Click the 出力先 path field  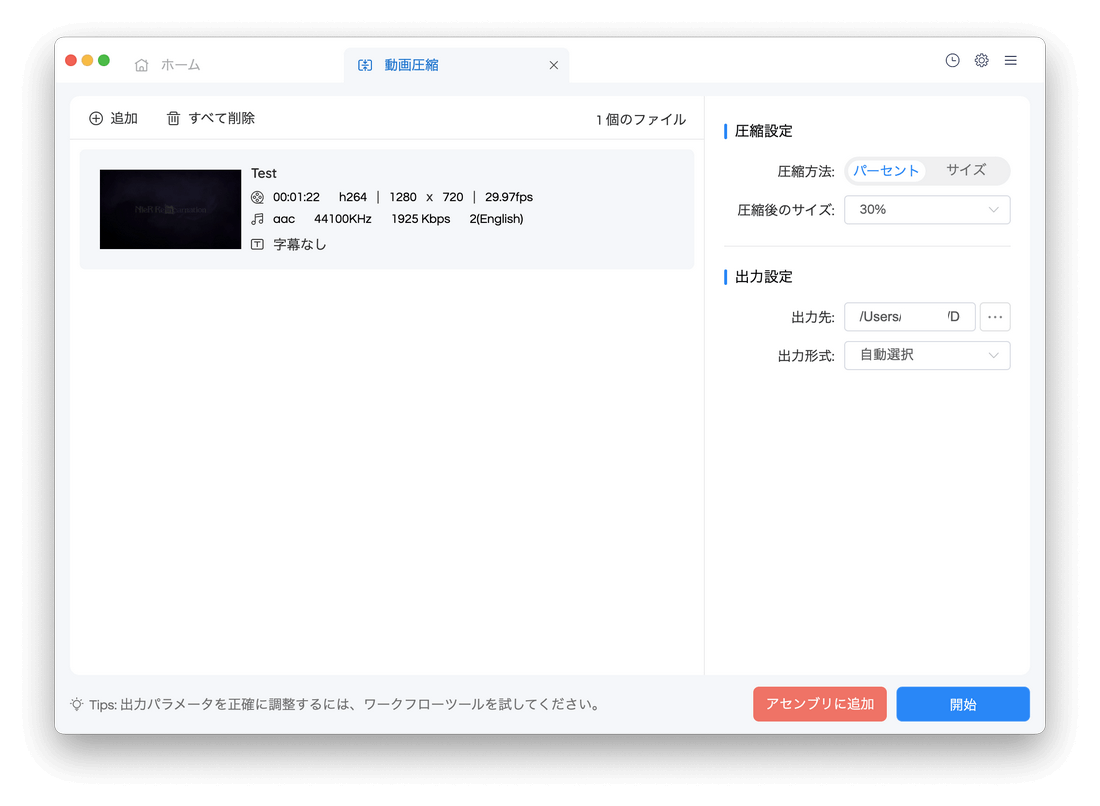pos(909,316)
